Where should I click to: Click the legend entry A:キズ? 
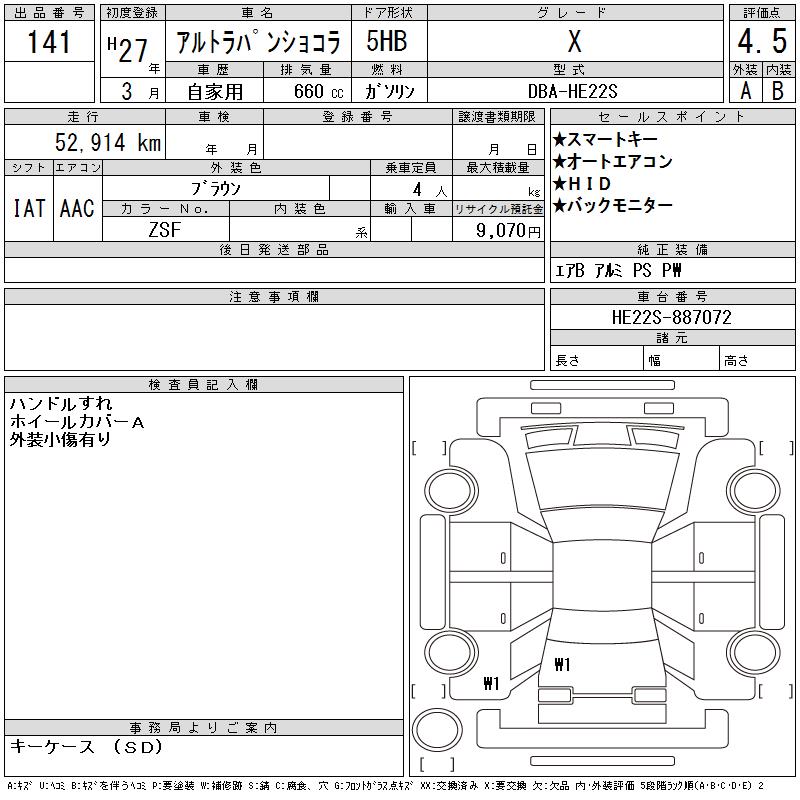(x=19, y=786)
